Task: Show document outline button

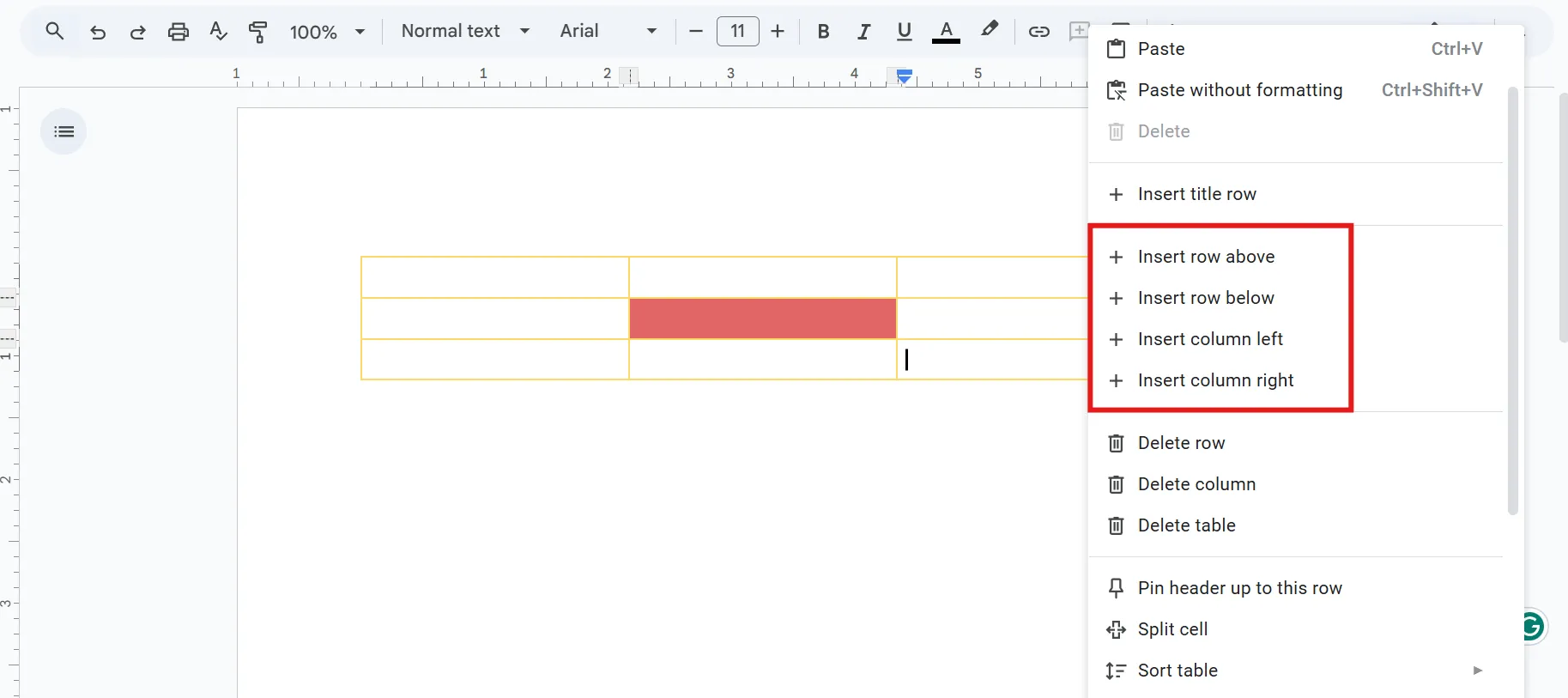Action: point(64,131)
